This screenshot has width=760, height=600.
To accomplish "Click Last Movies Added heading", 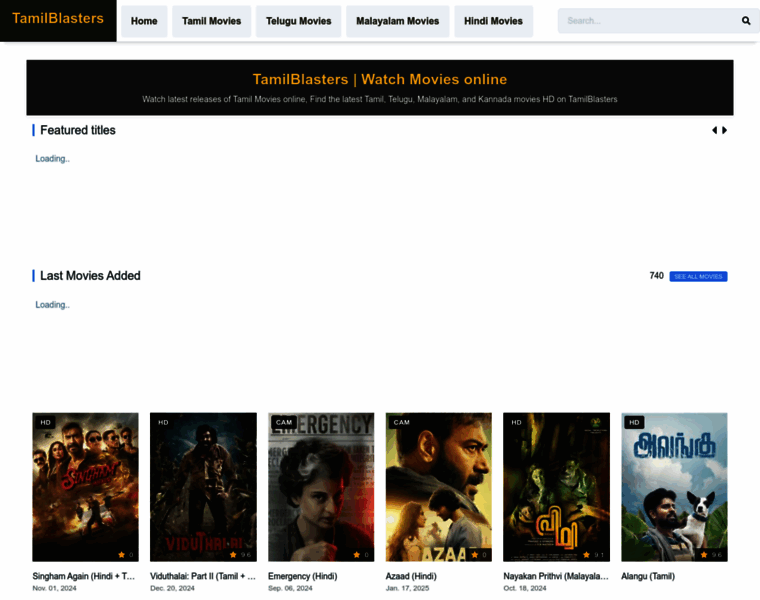I will 90,276.
